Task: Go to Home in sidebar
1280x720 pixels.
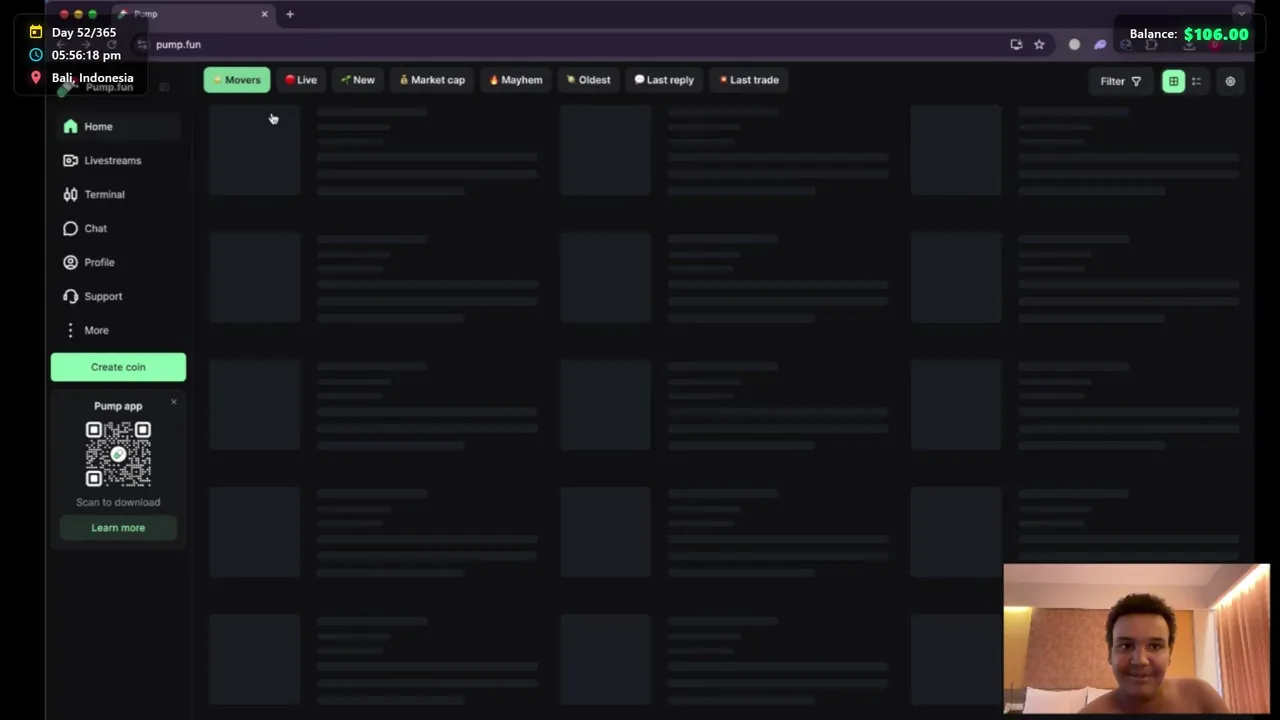Action: (115, 126)
